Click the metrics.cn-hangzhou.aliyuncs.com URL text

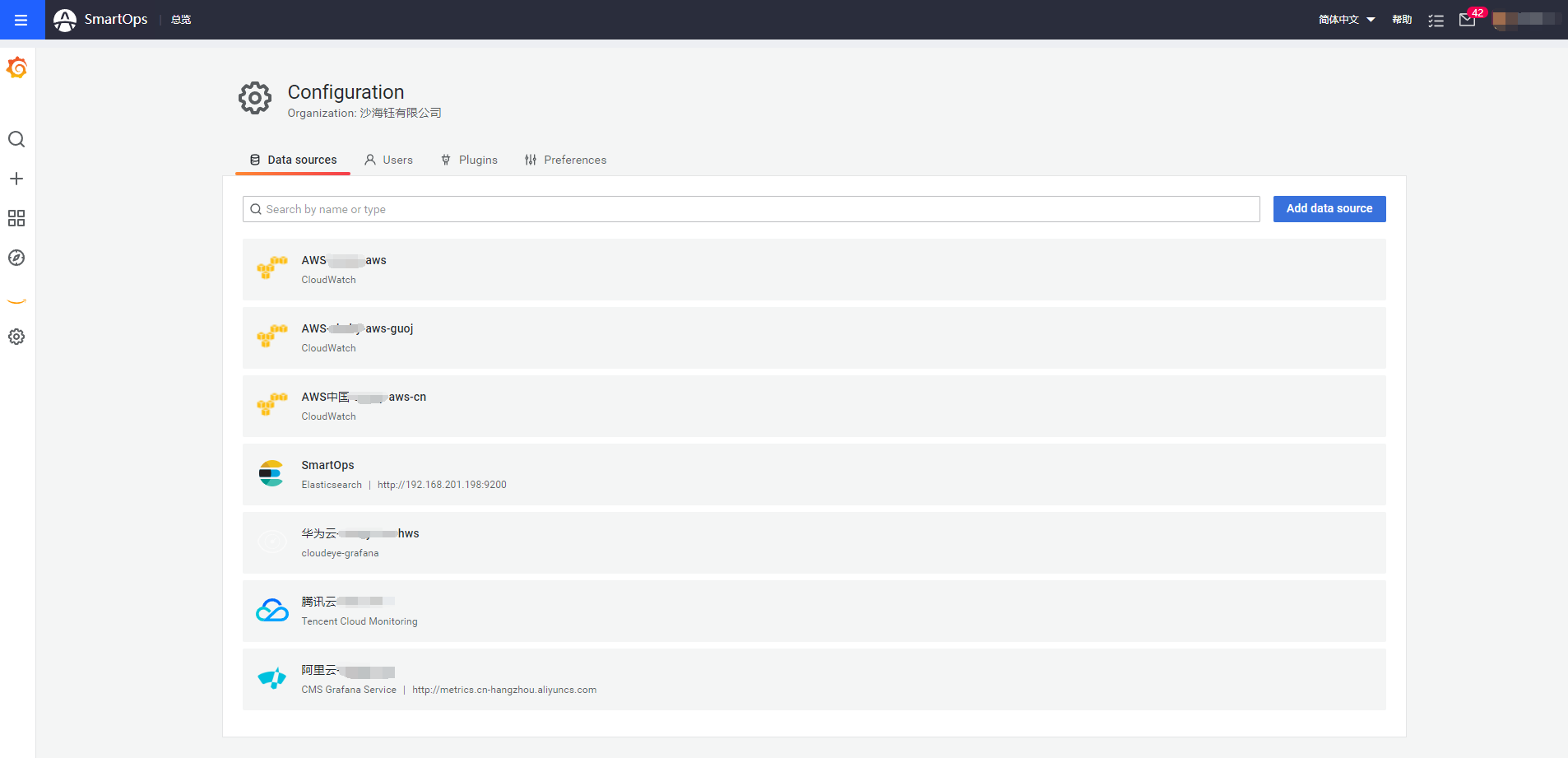[504, 690]
